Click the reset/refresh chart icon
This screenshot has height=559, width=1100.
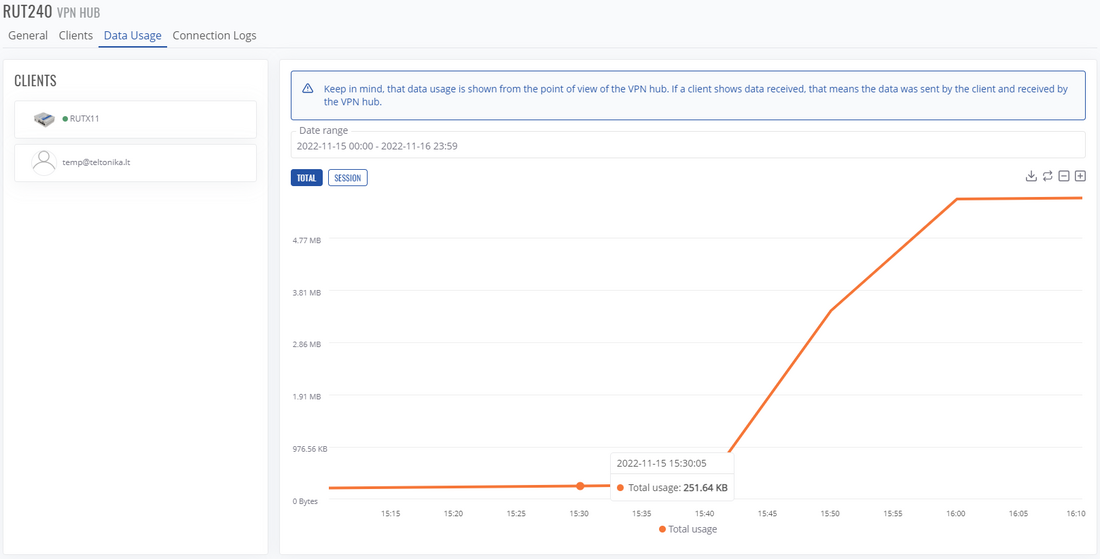pos(1047,176)
